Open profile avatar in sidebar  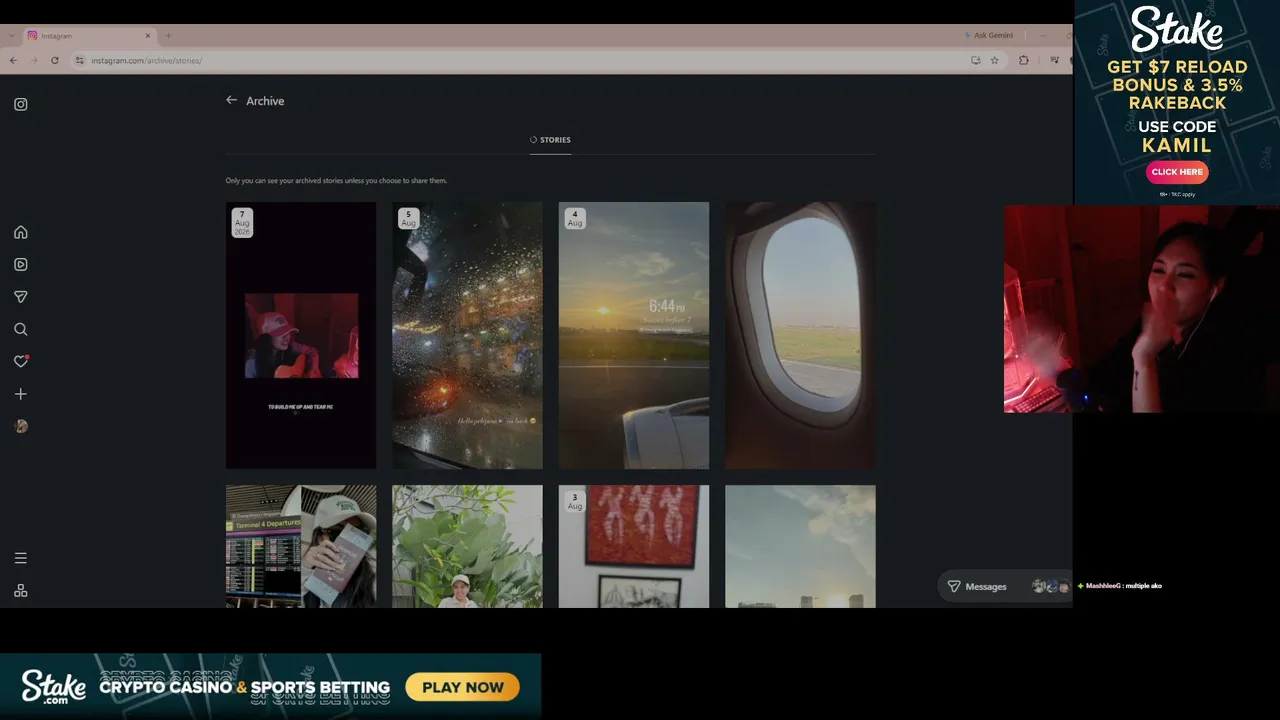click(x=20, y=426)
